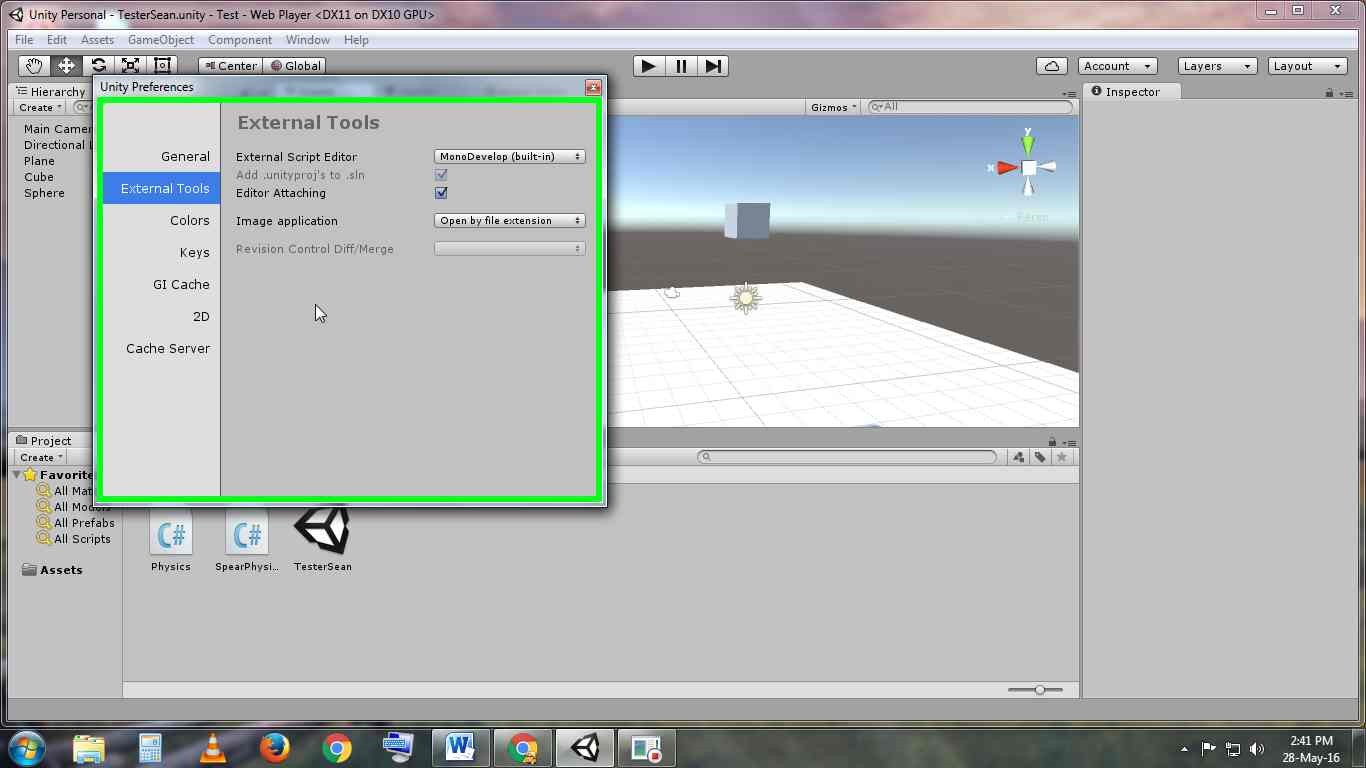This screenshot has width=1366, height=768.
Task: Switch to GI Cache preferences section
Action: [161, 285]
